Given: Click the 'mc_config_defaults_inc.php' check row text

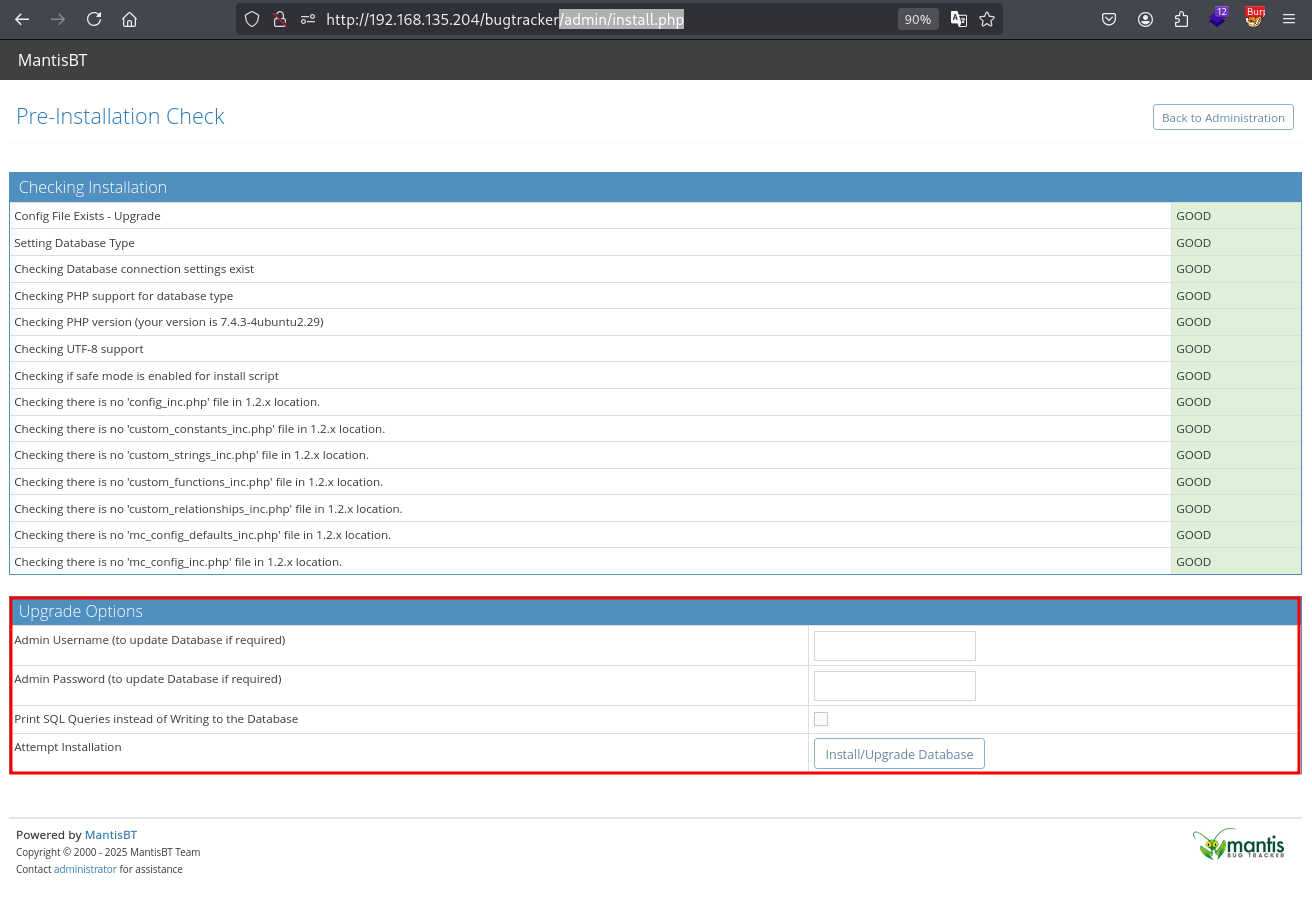Looking at the screenshot, I should (x=203, y=535).
